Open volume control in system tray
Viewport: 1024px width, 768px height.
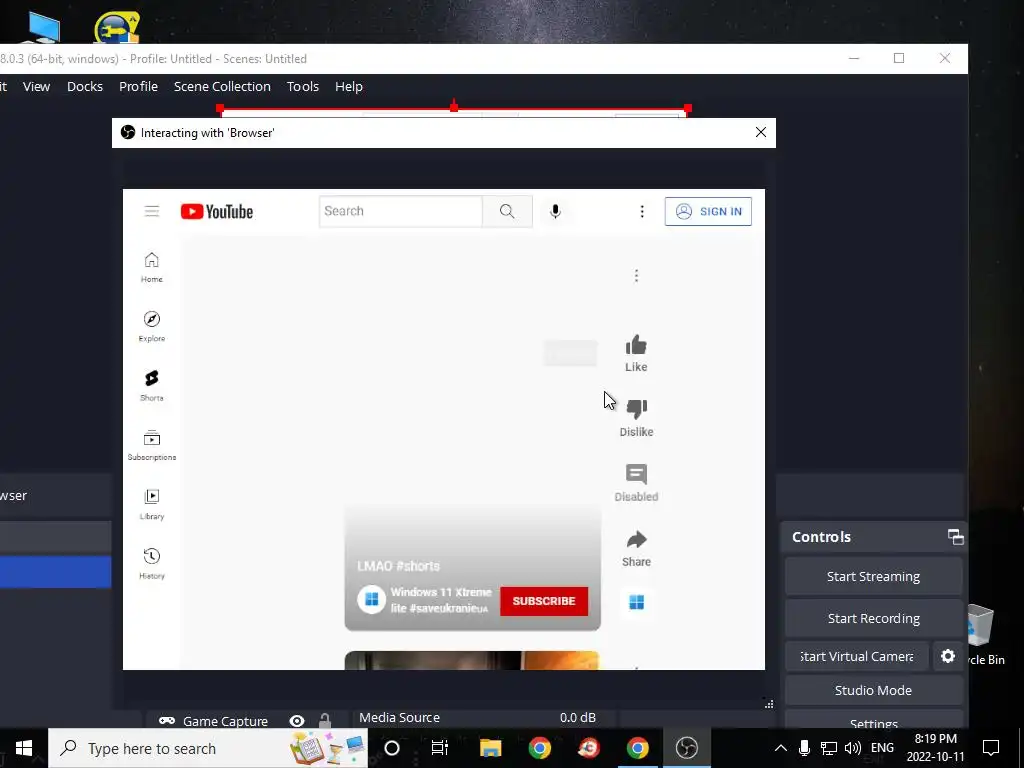coord(852,748)
